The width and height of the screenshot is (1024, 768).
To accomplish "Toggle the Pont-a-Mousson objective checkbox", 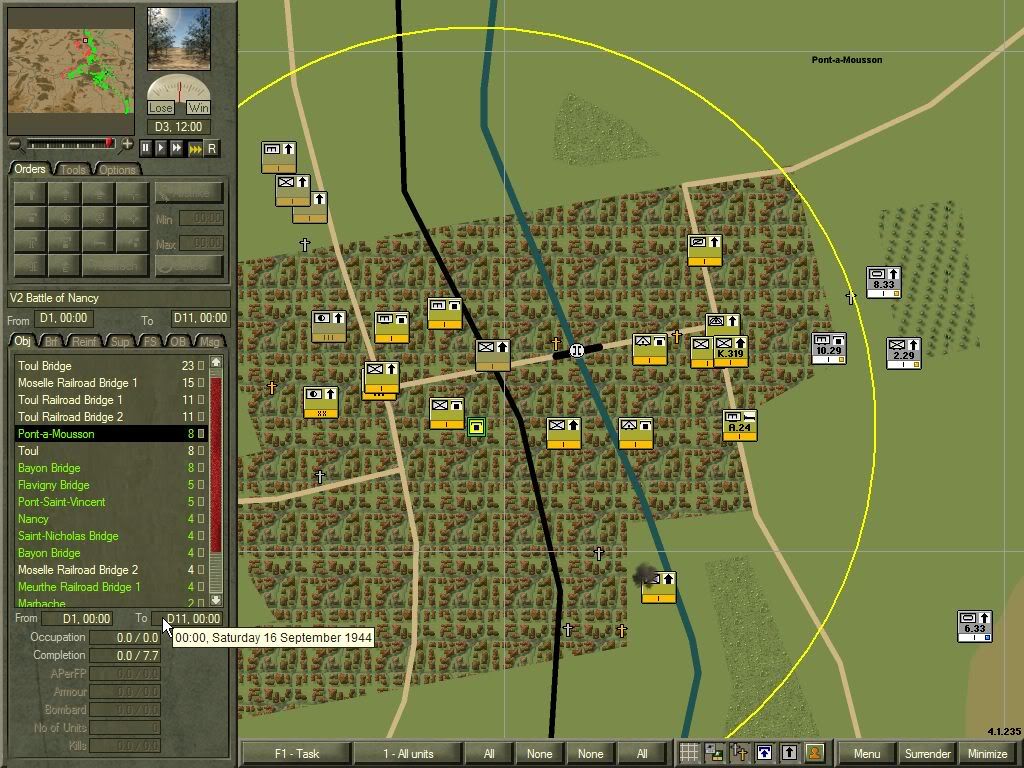I will pos(201,434).
